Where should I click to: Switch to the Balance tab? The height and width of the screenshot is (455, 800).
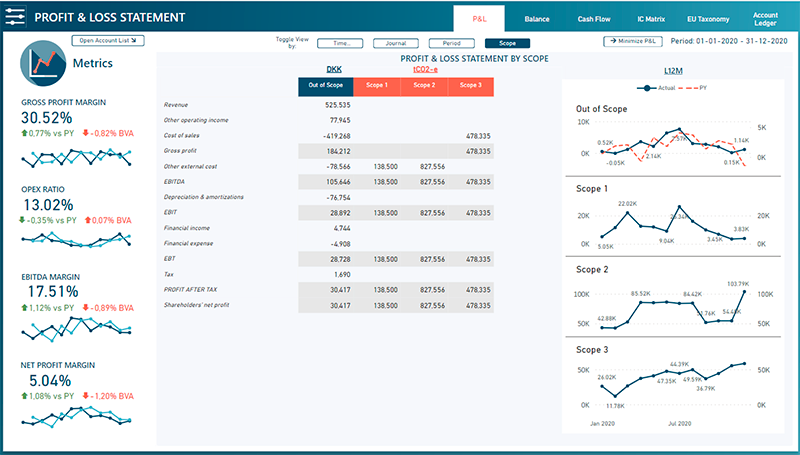click(537, 18)
